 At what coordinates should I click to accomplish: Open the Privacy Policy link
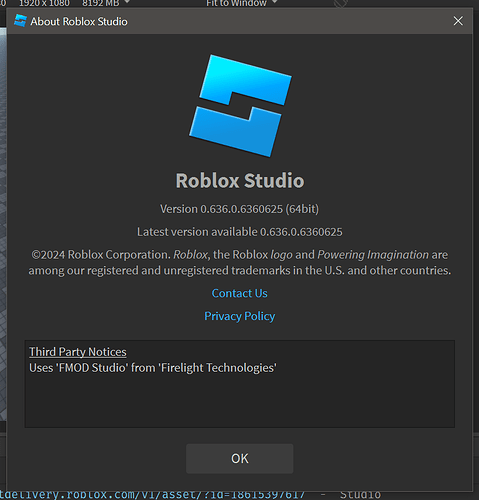(239, 316)
